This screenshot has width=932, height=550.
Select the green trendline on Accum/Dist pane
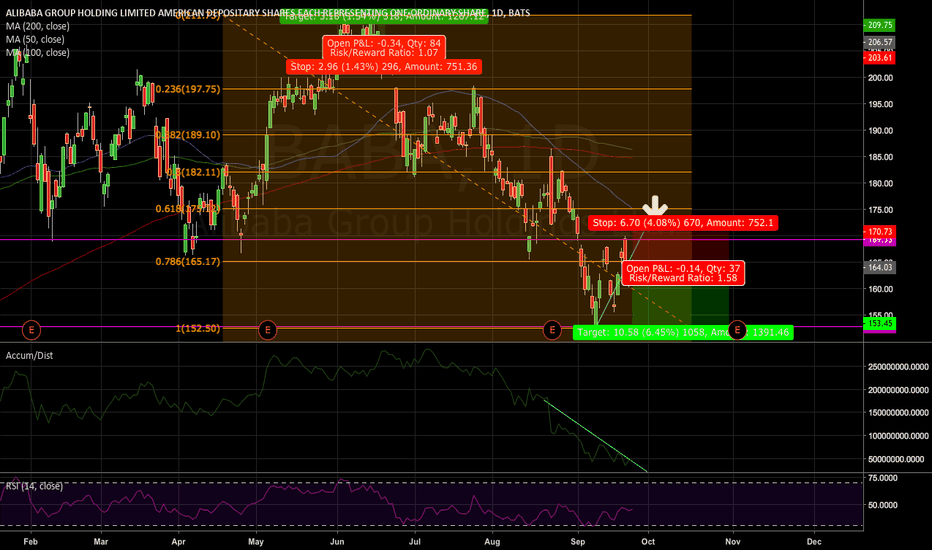tap(596, 437)
